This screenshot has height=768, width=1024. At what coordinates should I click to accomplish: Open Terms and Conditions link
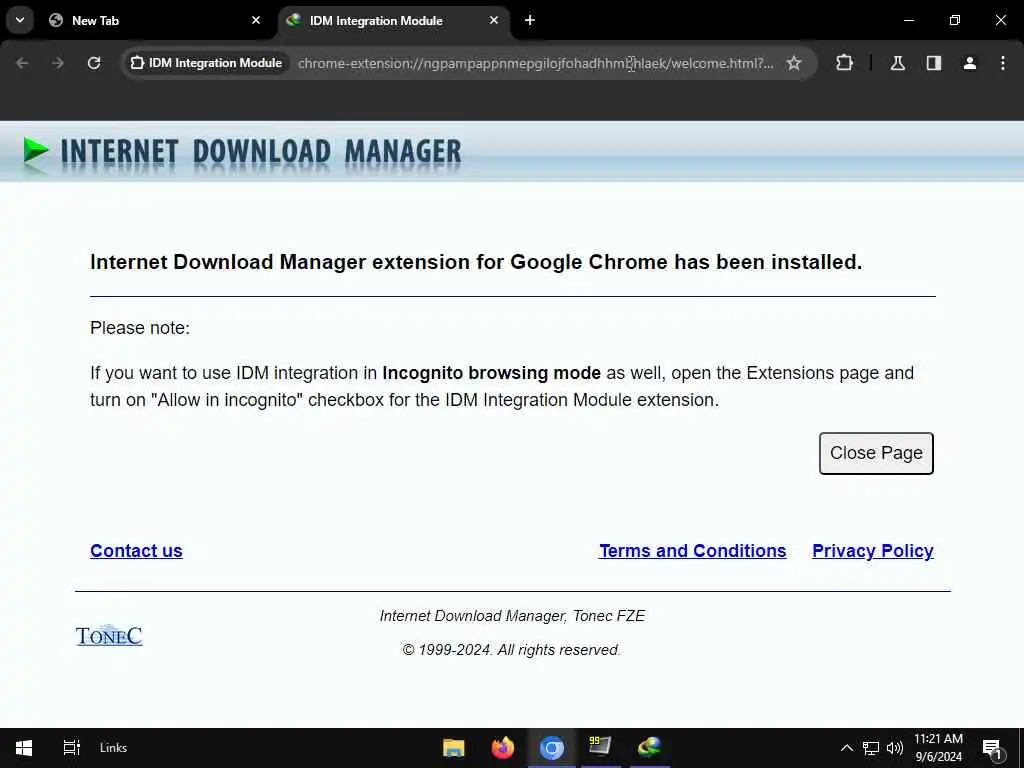692,551
